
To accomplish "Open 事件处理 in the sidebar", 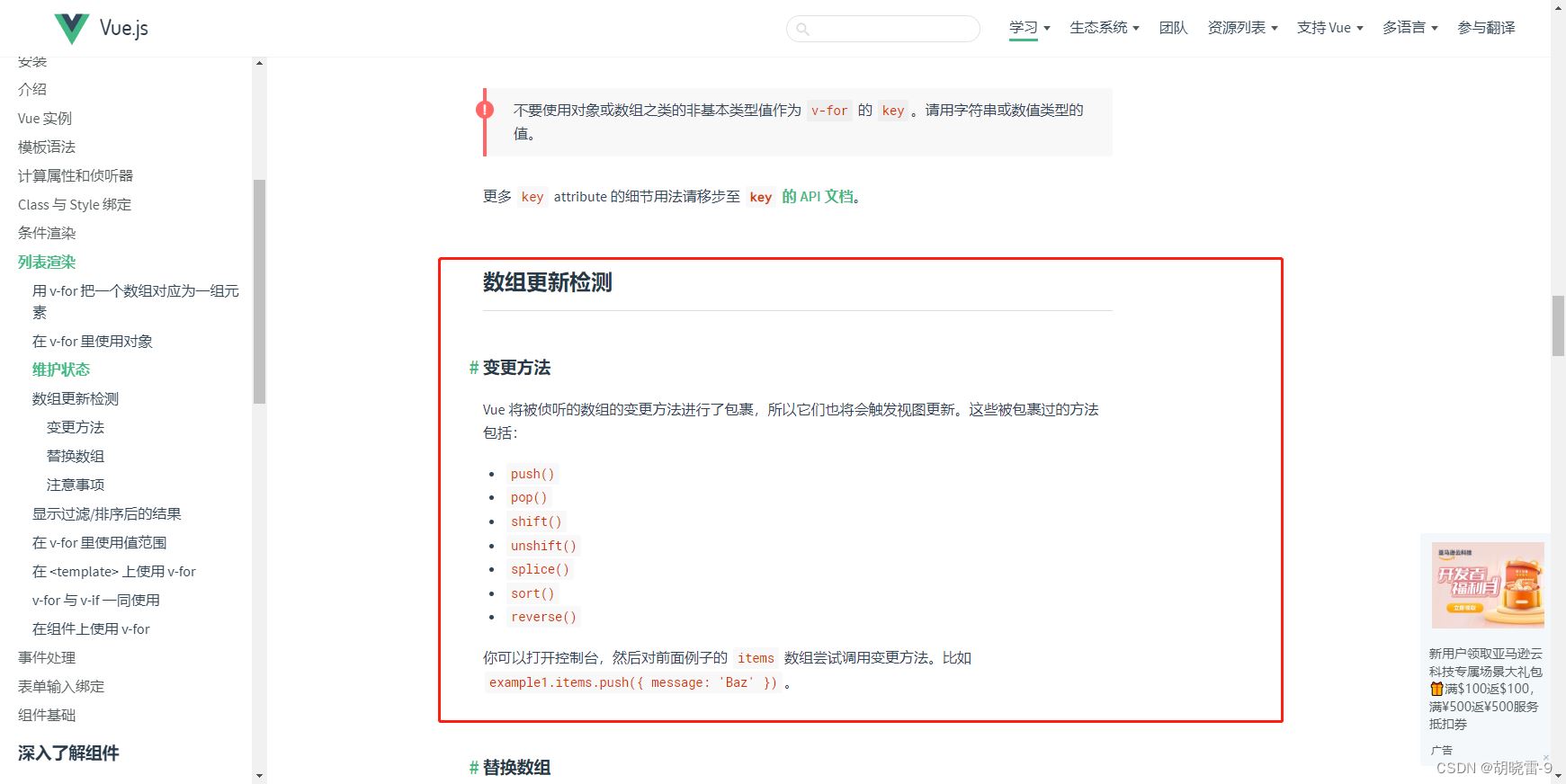I will coord(47,657).
